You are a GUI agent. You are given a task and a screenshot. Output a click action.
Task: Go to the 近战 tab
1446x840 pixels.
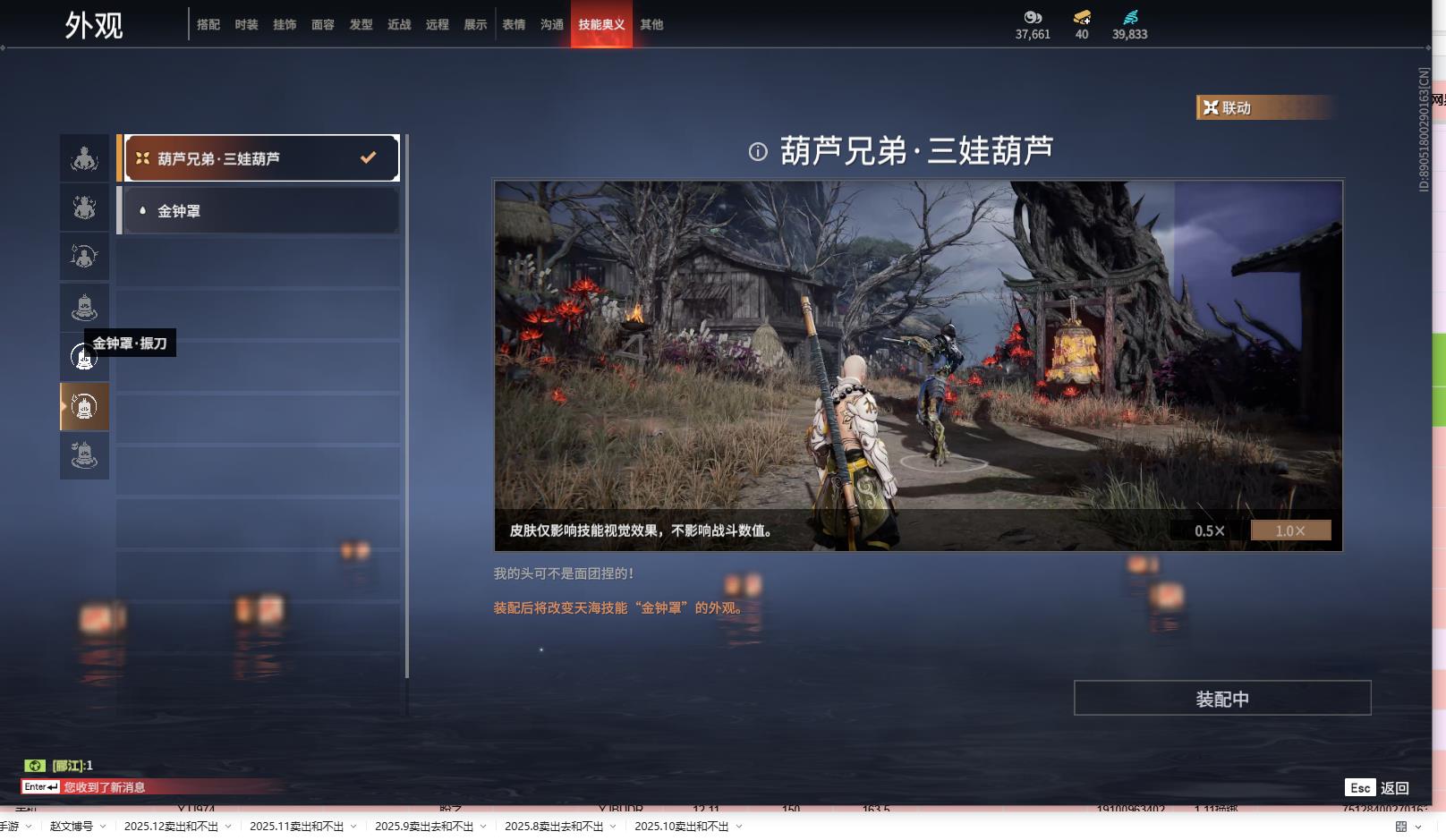tap(399, 25)
